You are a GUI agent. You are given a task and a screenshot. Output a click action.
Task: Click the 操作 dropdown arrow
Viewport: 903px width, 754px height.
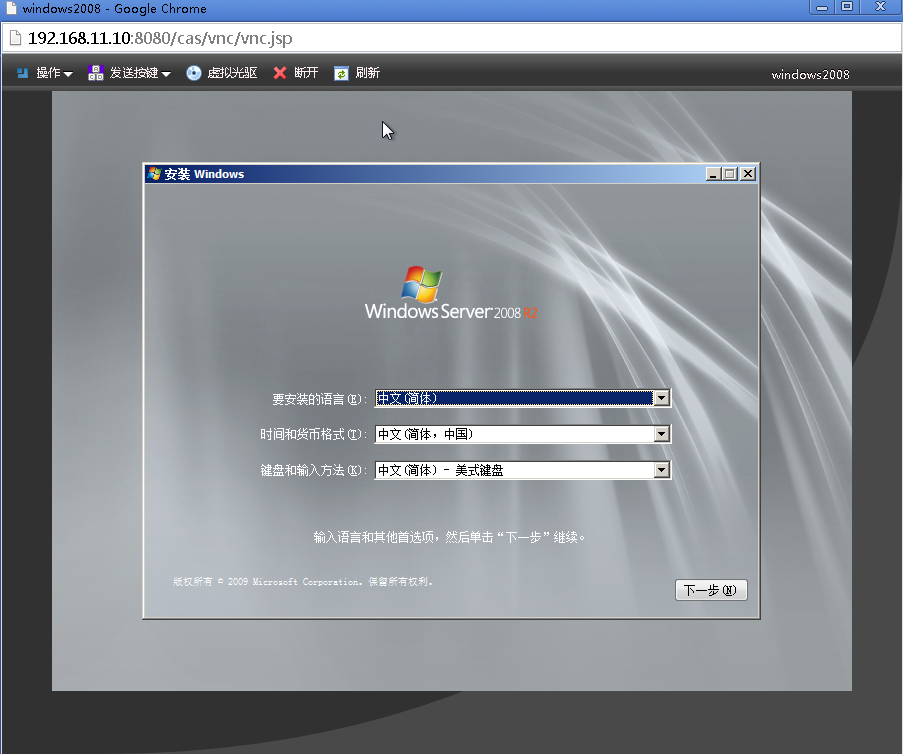click(68, 74)
